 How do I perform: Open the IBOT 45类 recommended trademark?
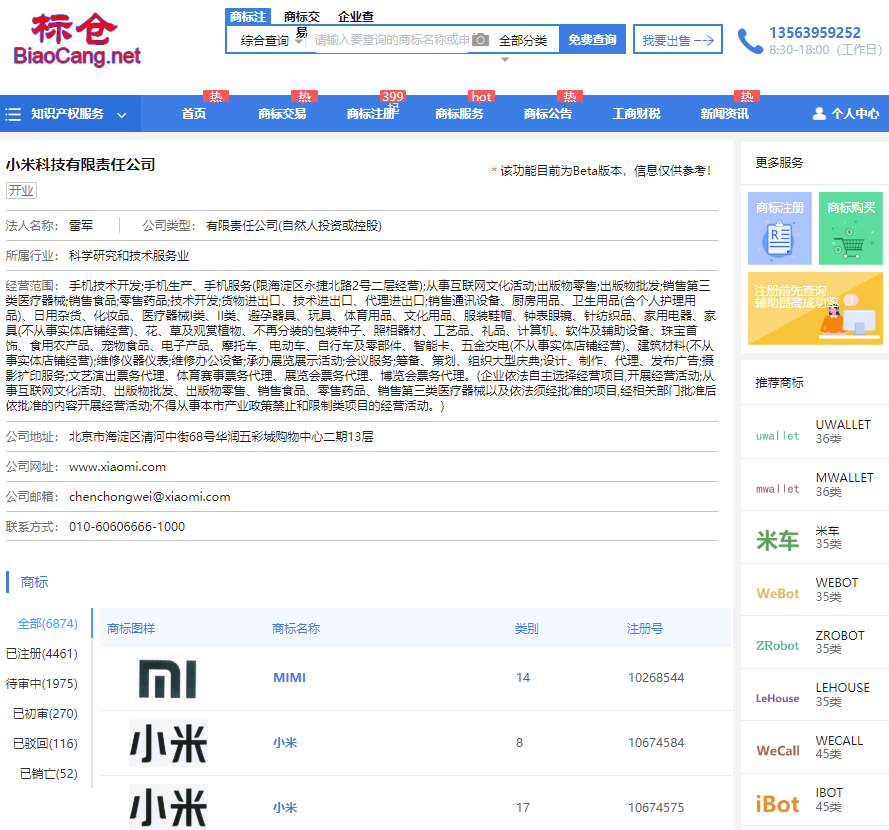[829, 799]
